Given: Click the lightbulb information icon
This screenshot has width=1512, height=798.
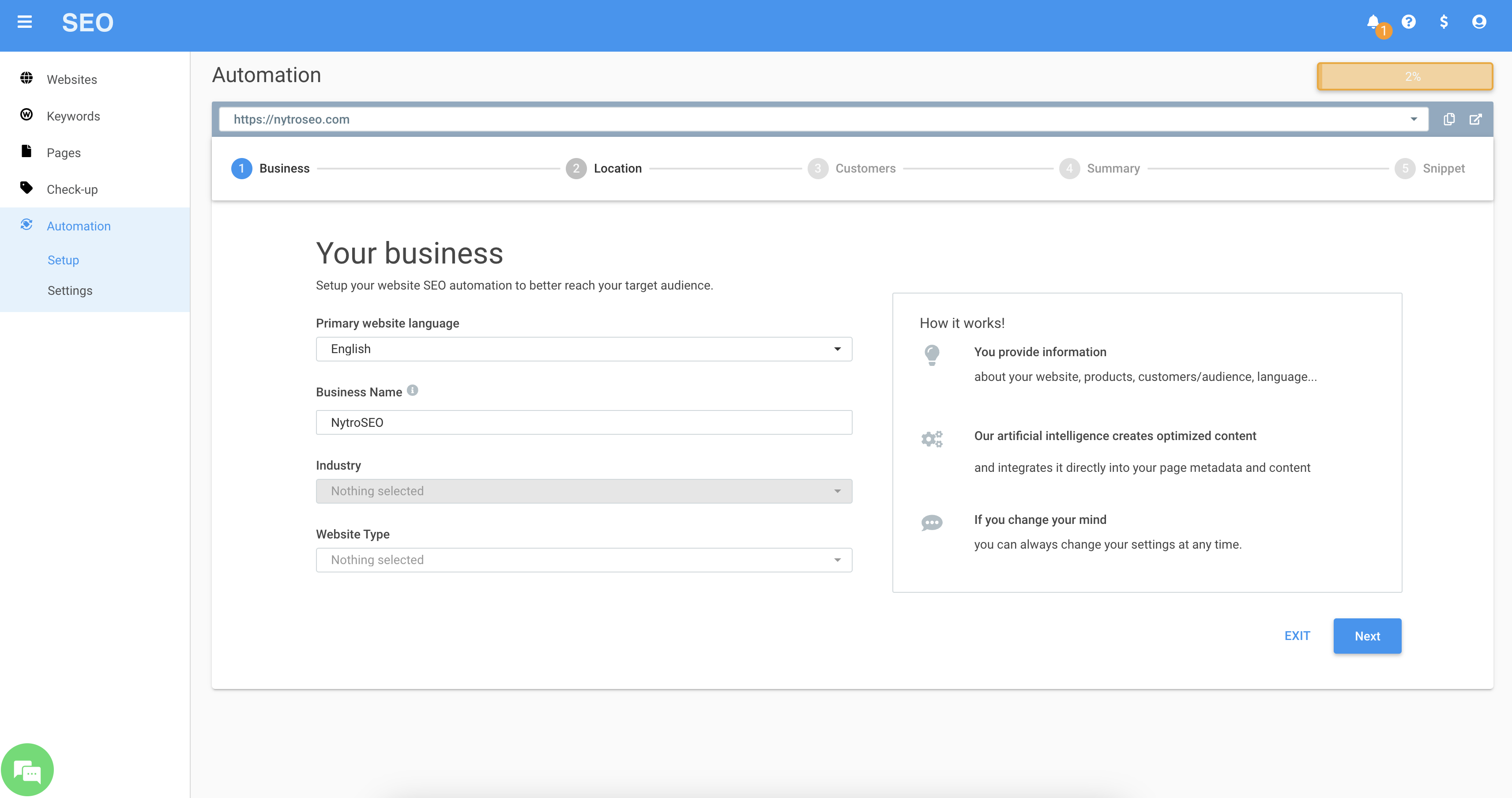Looking at the screenshot, I should [x=932, y=355].
